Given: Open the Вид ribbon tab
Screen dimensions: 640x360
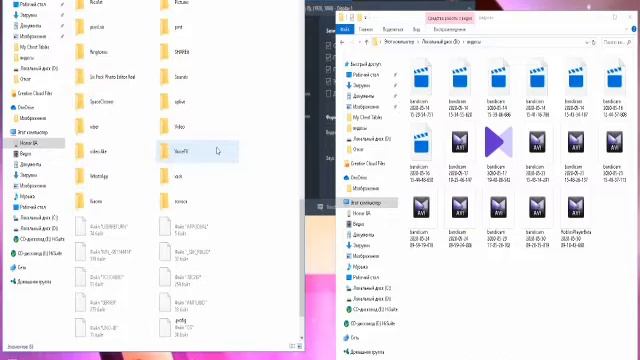Looking at the screenshot, I should pos(416,29).
